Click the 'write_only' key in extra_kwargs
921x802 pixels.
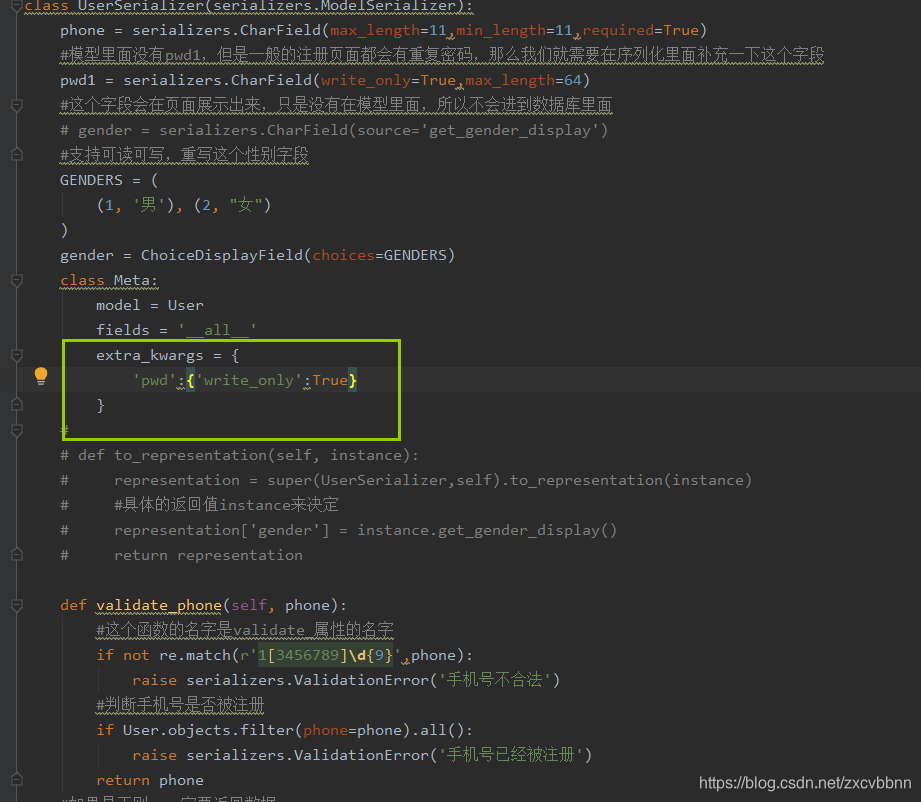[249, 381]
